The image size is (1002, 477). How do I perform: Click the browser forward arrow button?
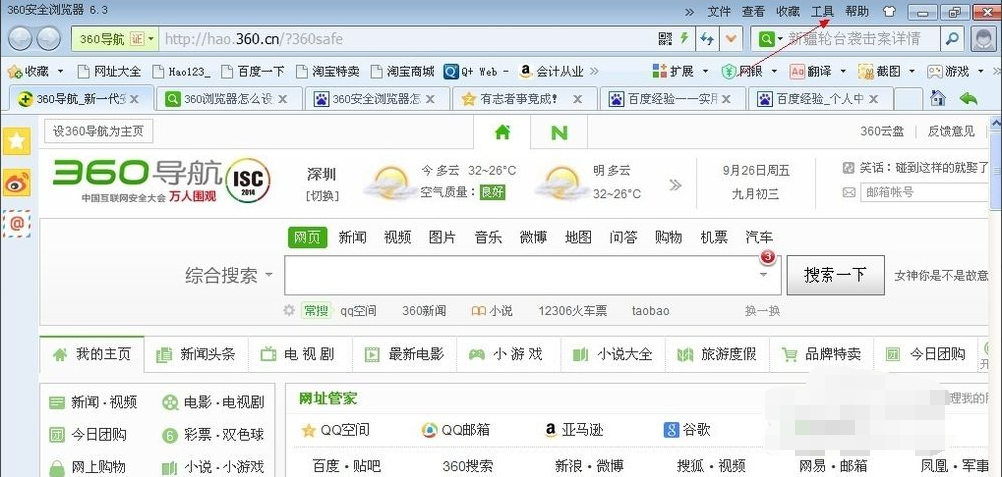(x=49, y=39)
